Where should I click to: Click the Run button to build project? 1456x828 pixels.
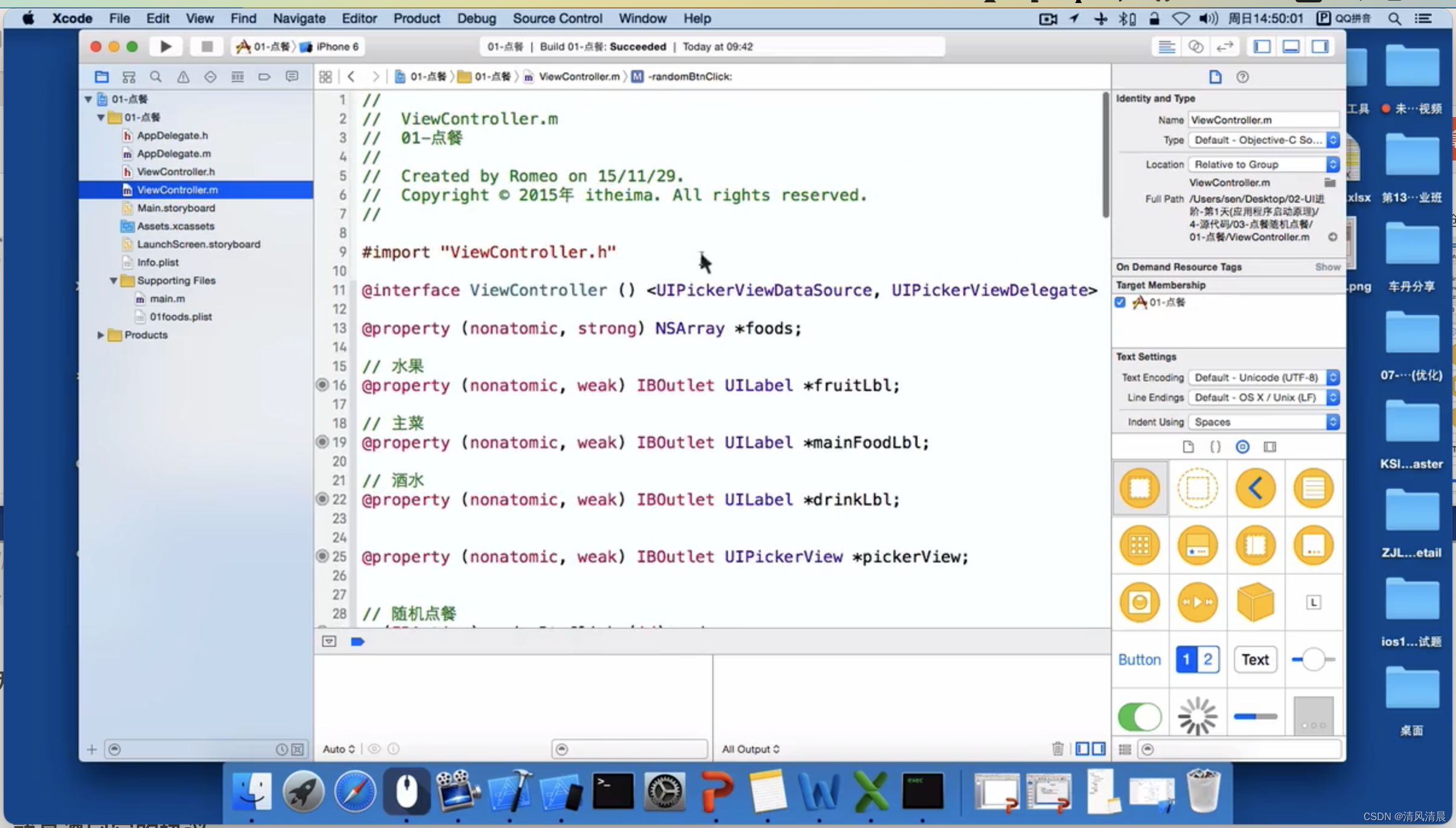click(x=165, y=45)
